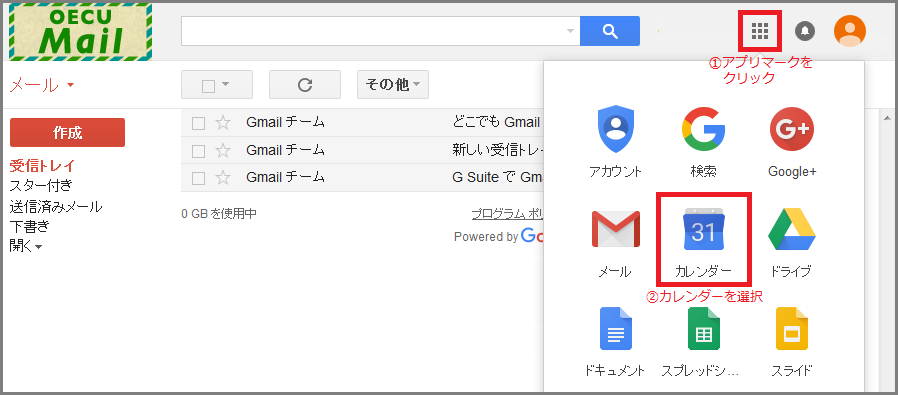
Task: Expand the 開く folder list
Action: coord(25,247)
